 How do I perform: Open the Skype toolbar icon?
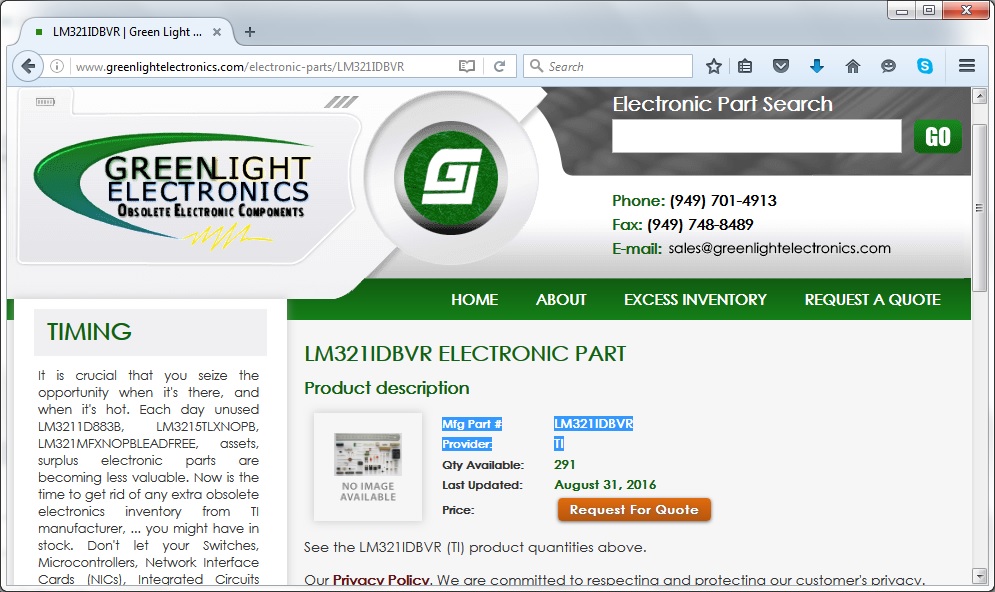[x=925, y=66]
